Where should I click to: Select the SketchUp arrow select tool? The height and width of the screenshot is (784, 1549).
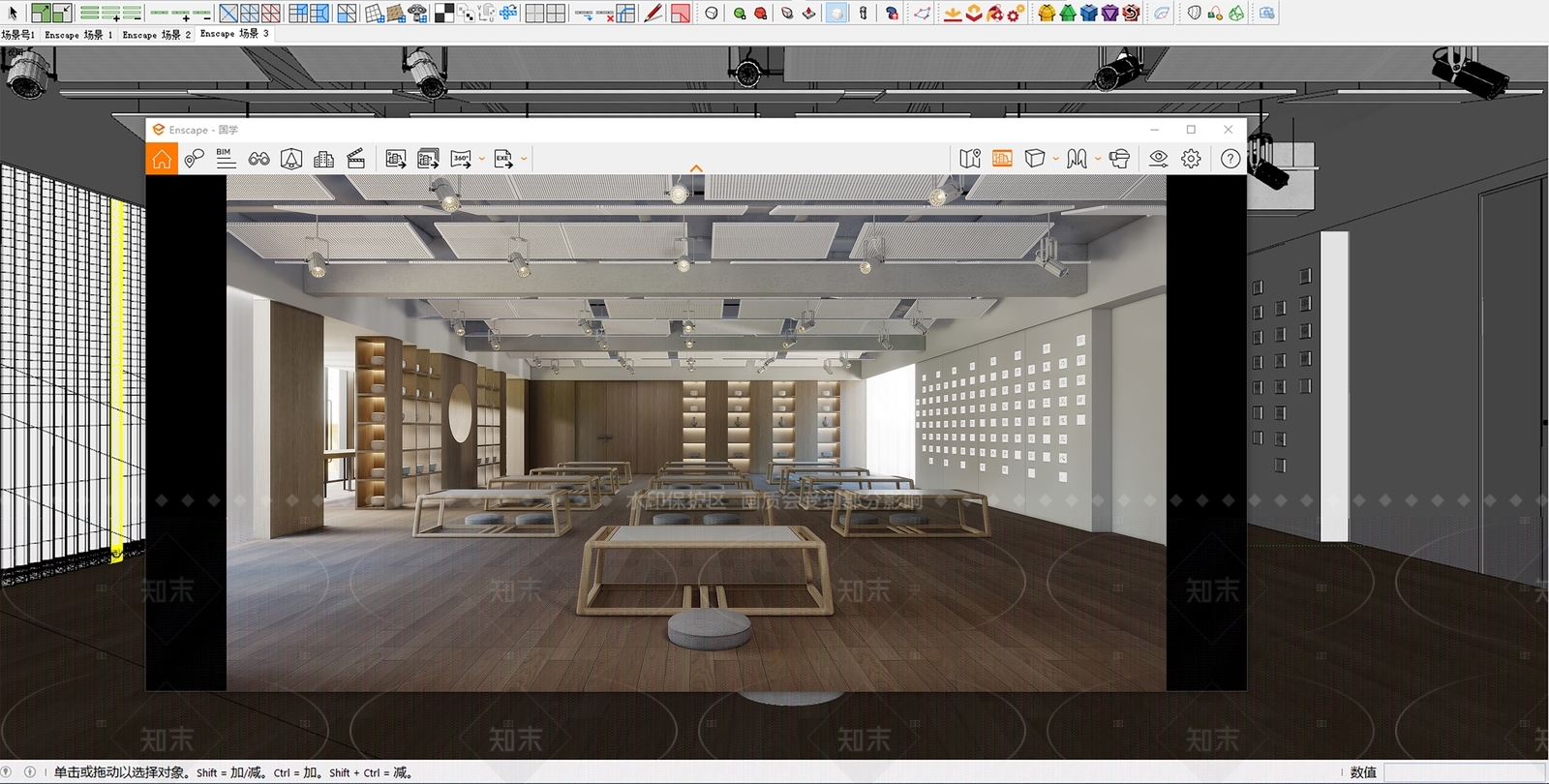tap(13, 13)
